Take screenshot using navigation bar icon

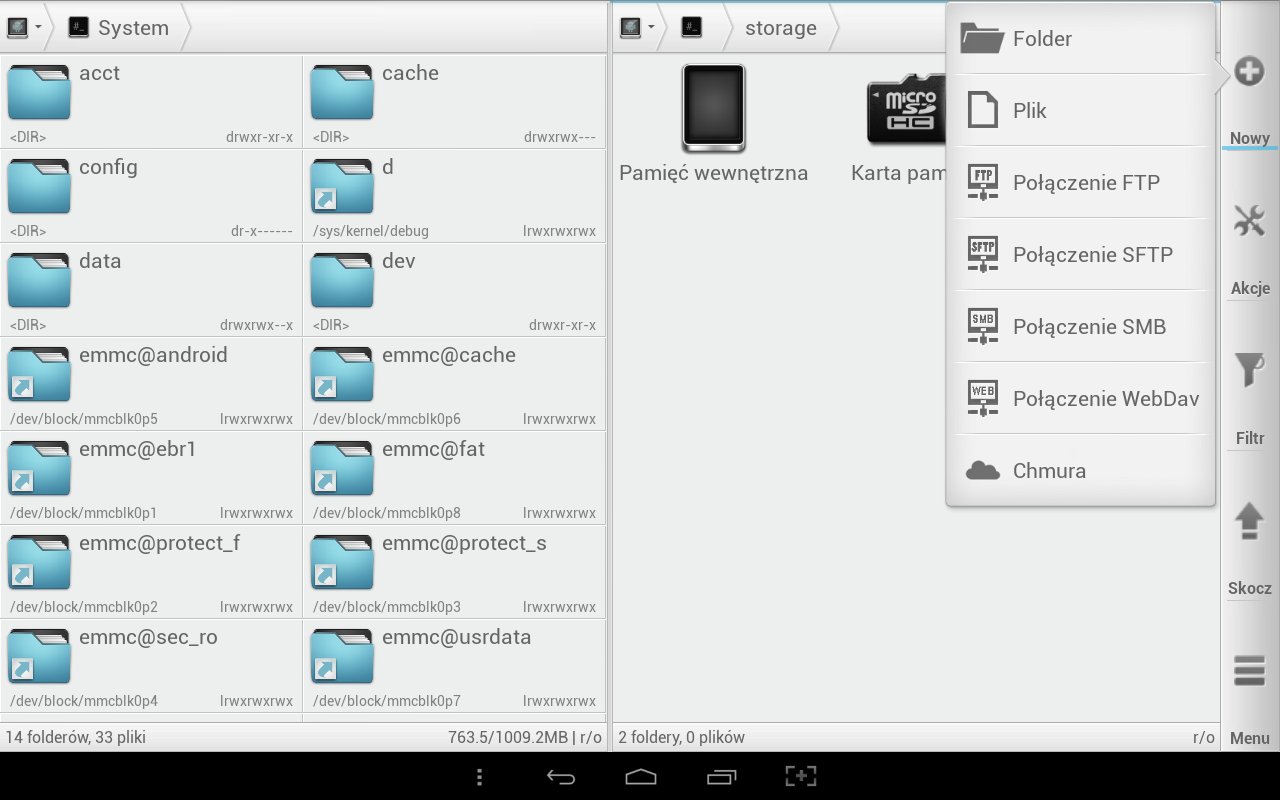[800, 776]
